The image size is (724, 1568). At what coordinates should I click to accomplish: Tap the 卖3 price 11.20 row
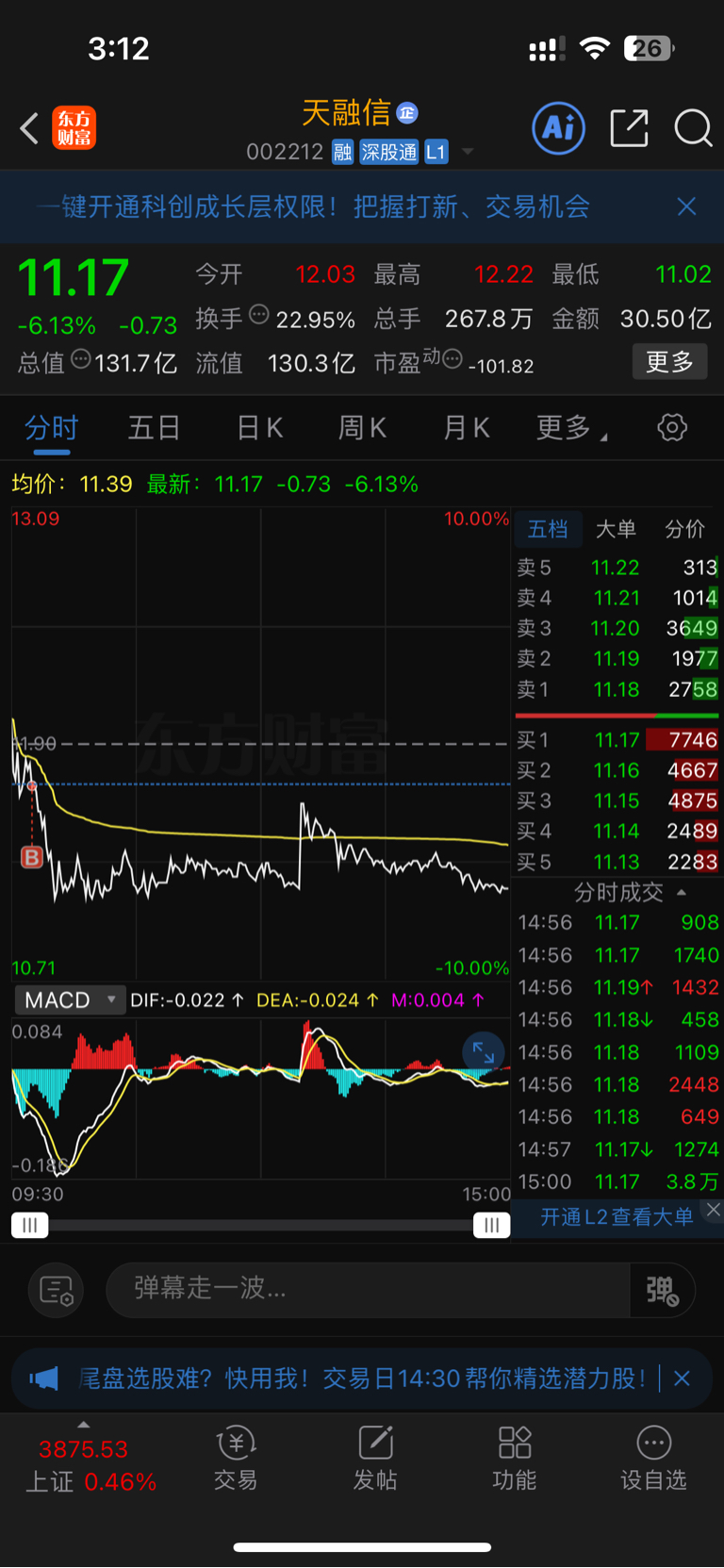(x=617, y=628)
